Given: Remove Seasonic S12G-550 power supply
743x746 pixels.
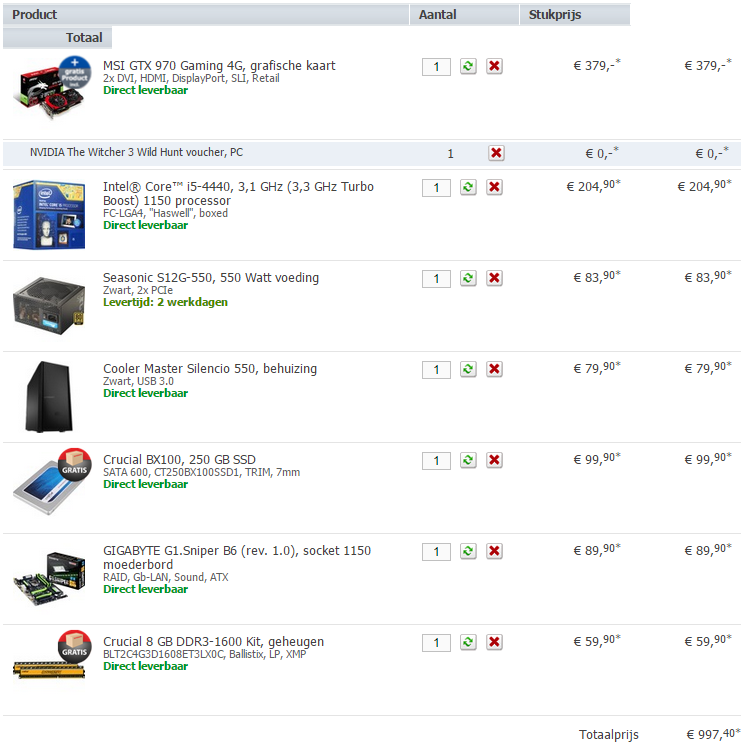Looking at the screenshot, I should [x=494, y=278].
